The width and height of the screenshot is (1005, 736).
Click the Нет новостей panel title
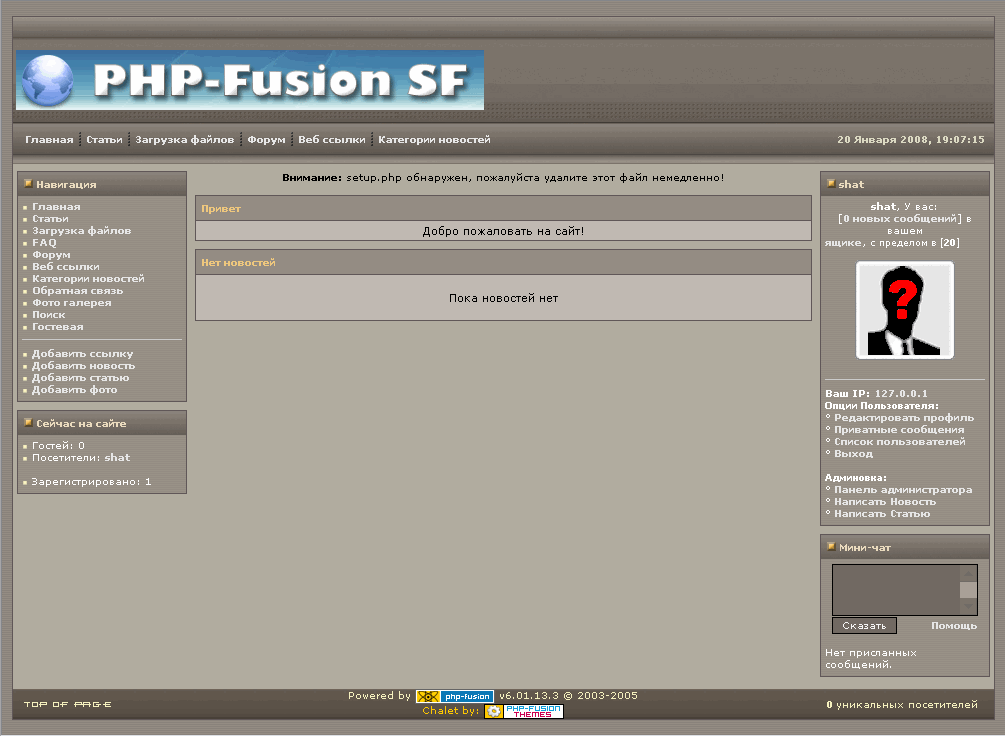pyautogui.click(x=238, y=263)
